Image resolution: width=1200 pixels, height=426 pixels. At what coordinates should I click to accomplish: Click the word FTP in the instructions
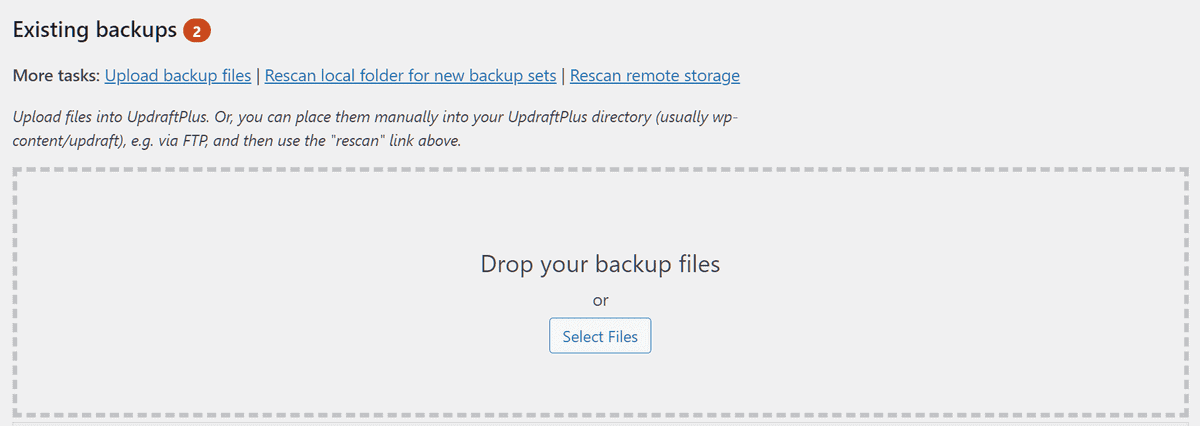[194, 141]
